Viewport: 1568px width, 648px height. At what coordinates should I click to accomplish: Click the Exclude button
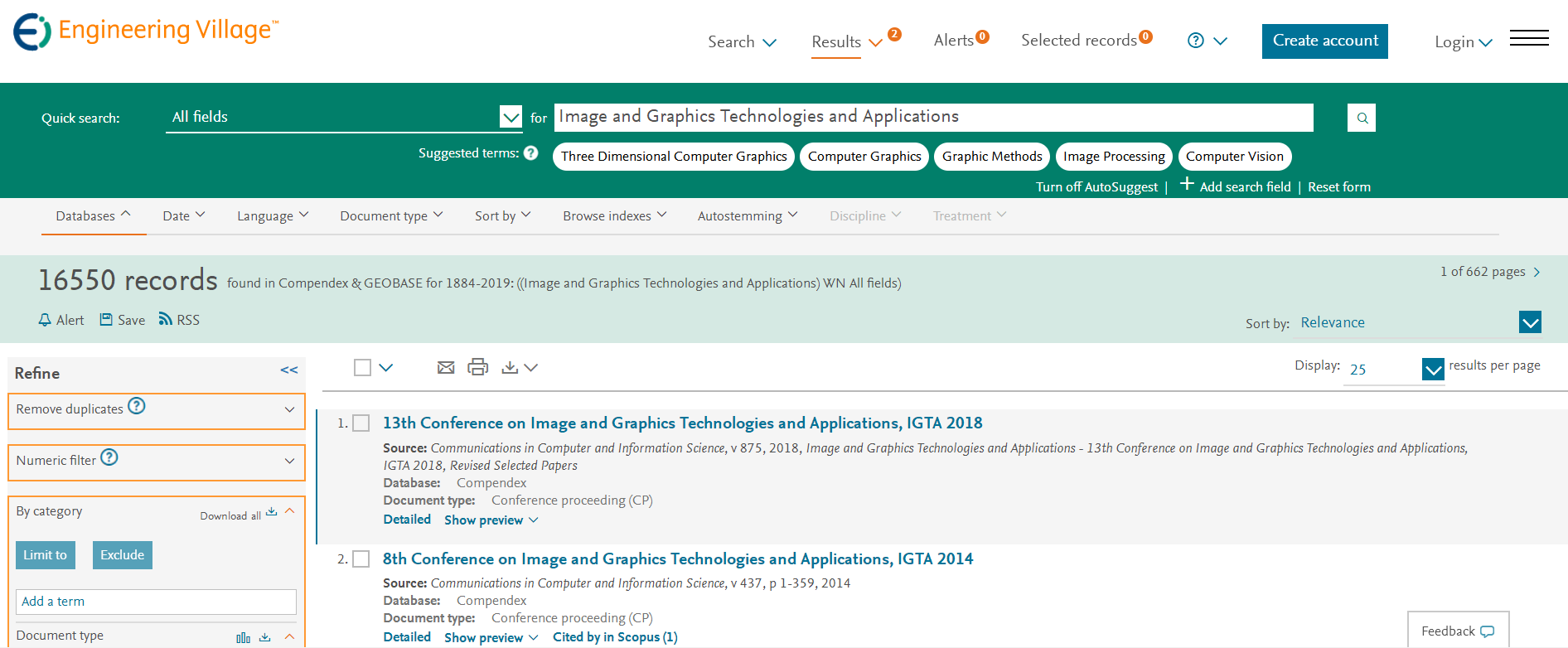[123, 555]
